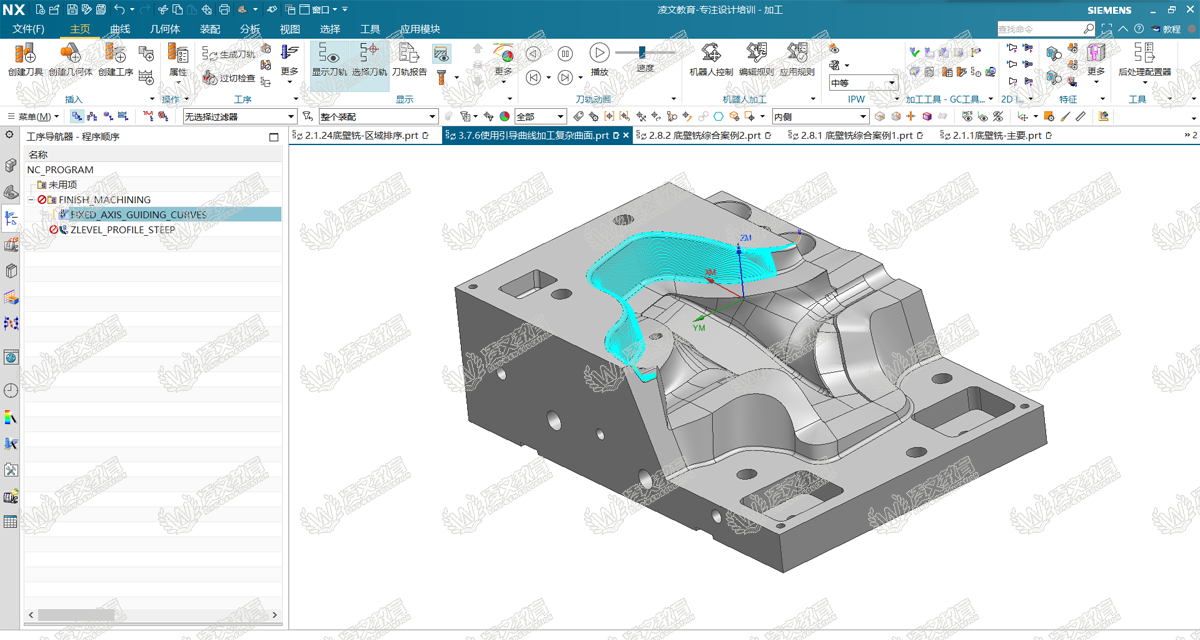Open the Web Browser sidebar tab
Image resolution: width=1200 pixels, height=640 pixels.
click(x=11, y=357)
